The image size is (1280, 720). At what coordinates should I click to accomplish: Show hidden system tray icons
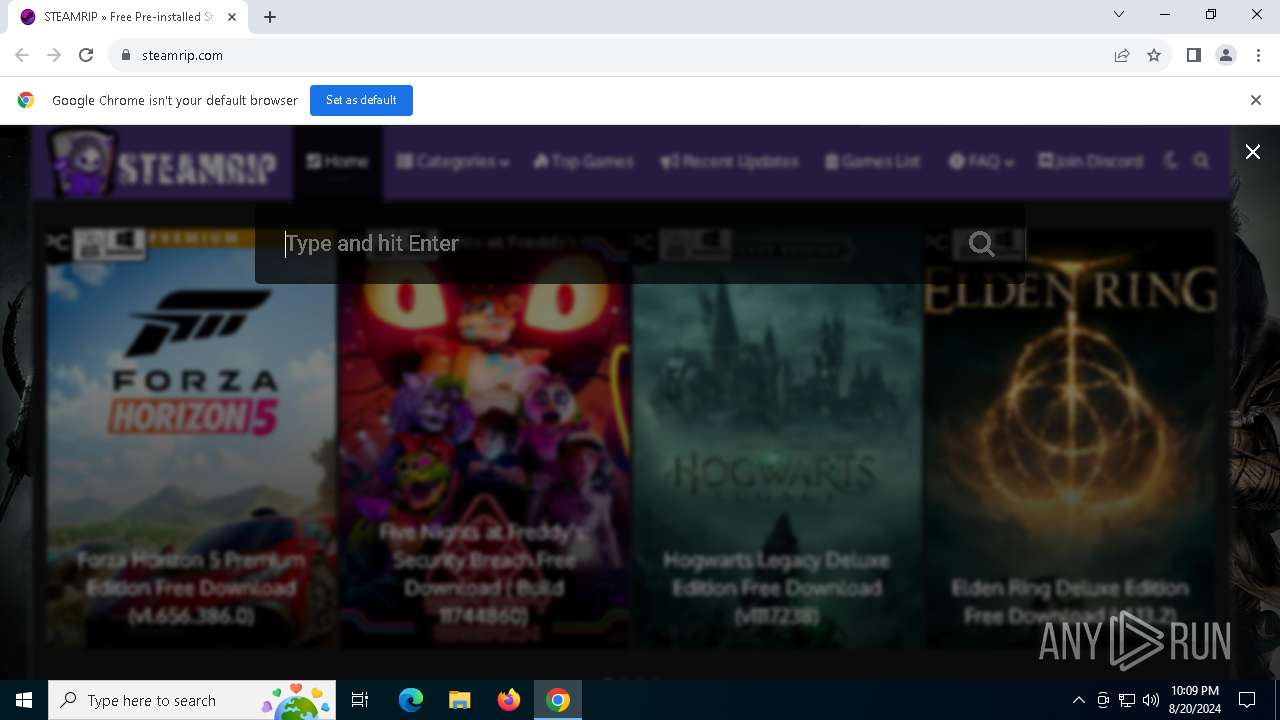(x=1078, y=700)
